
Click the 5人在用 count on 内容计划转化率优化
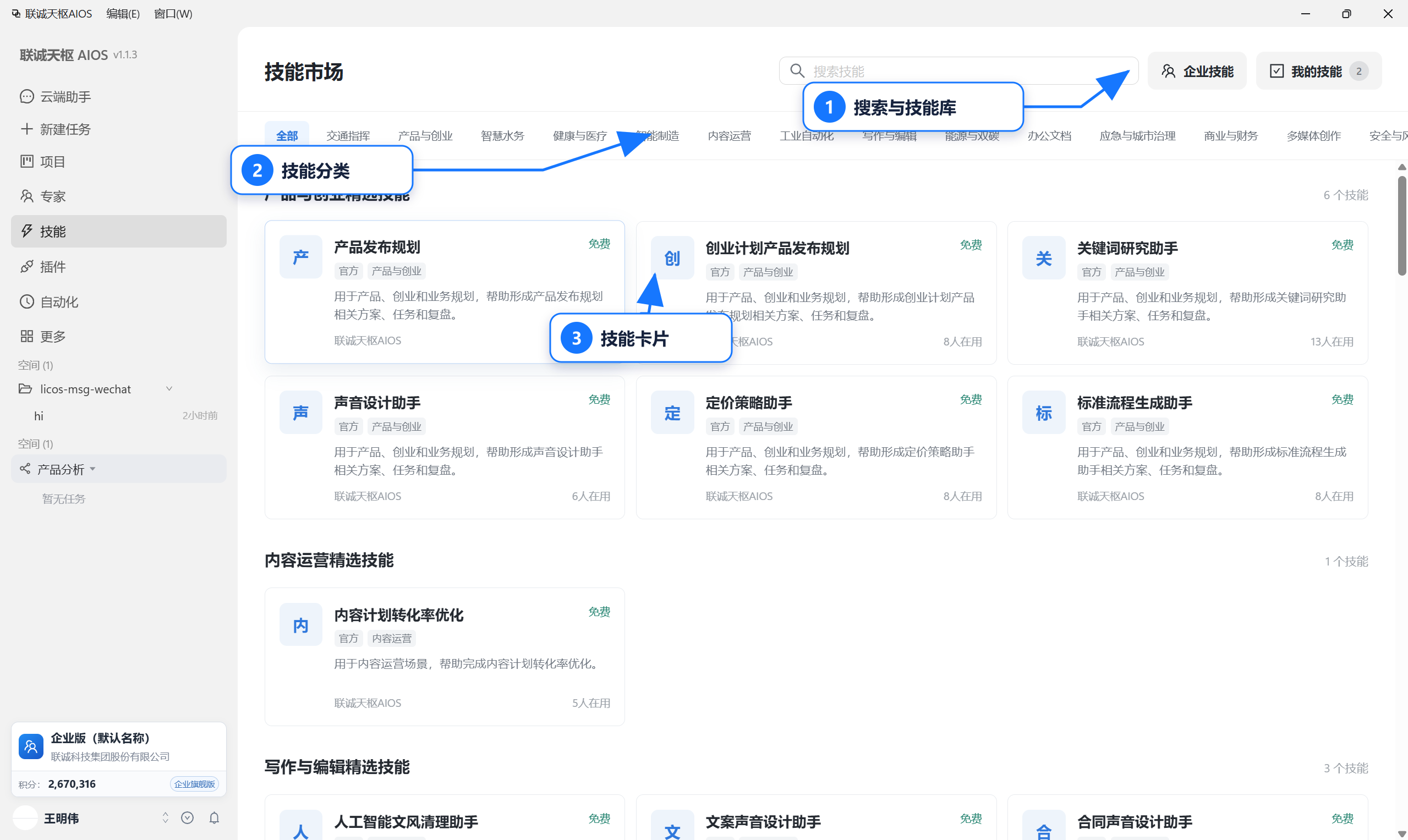pyautogui.click(x=590, y=703)
